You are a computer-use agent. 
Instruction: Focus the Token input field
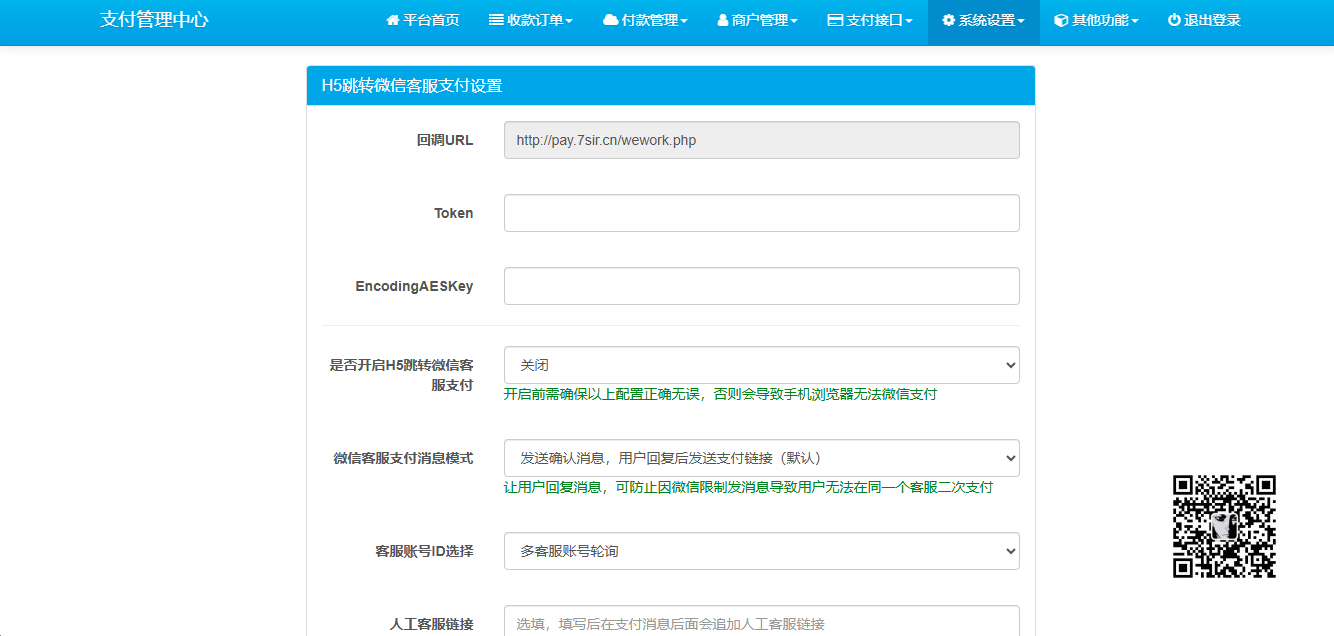761,213
